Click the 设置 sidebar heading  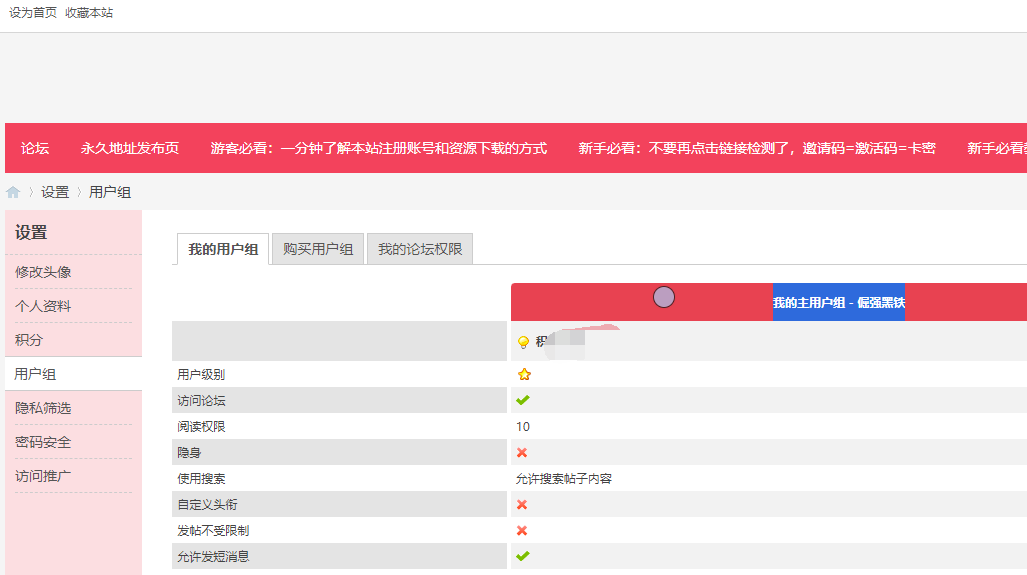click(x=31, y=232)
